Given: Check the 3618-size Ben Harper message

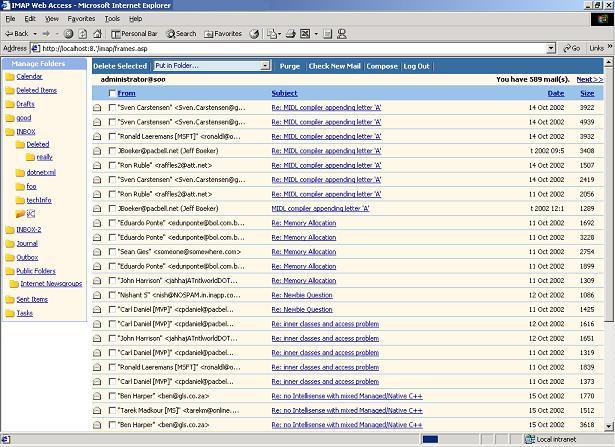Looking at the screenshot, I should [x=112, y=425].
